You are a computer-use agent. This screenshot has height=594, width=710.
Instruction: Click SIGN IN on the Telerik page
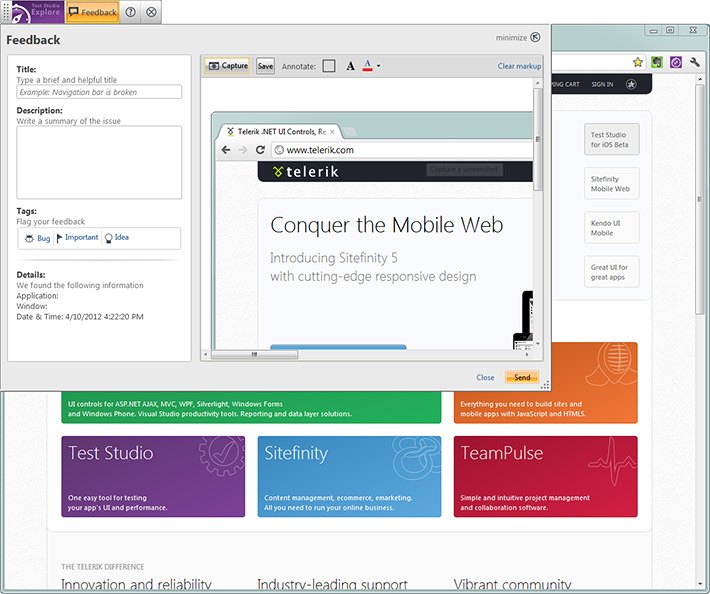point(602,84)
